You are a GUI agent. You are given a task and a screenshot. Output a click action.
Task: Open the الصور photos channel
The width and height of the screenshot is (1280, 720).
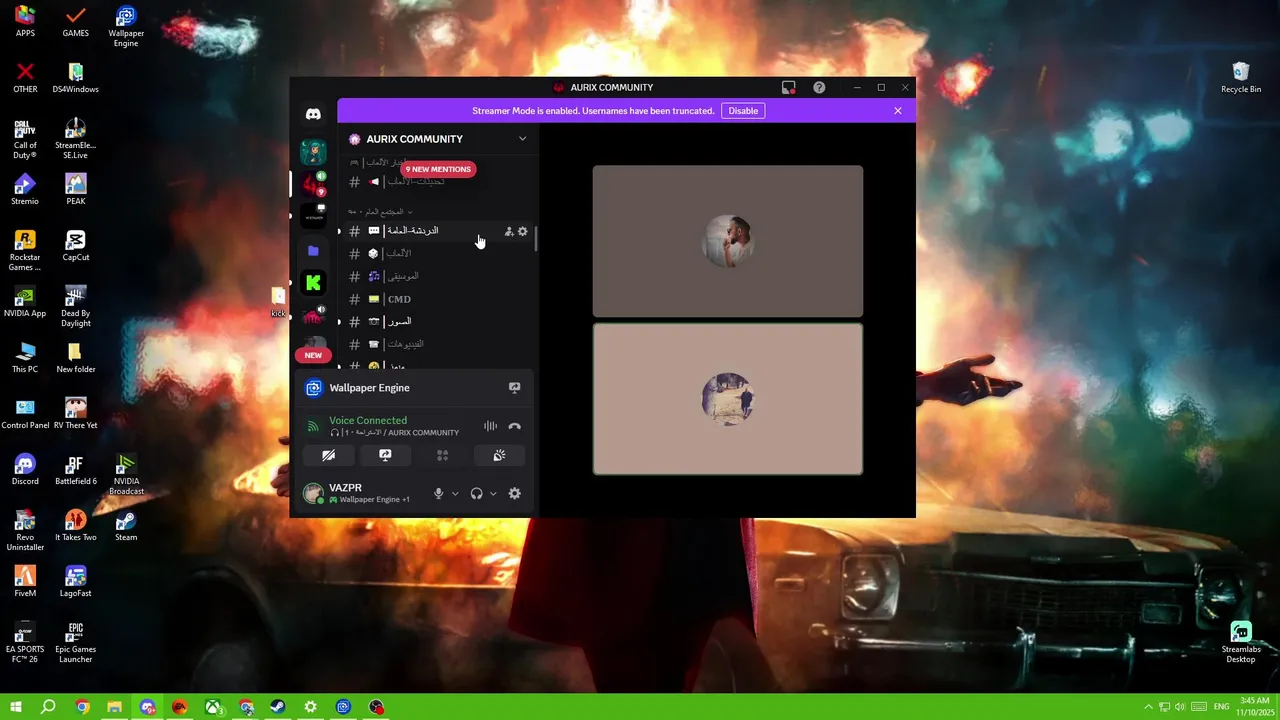437,322
